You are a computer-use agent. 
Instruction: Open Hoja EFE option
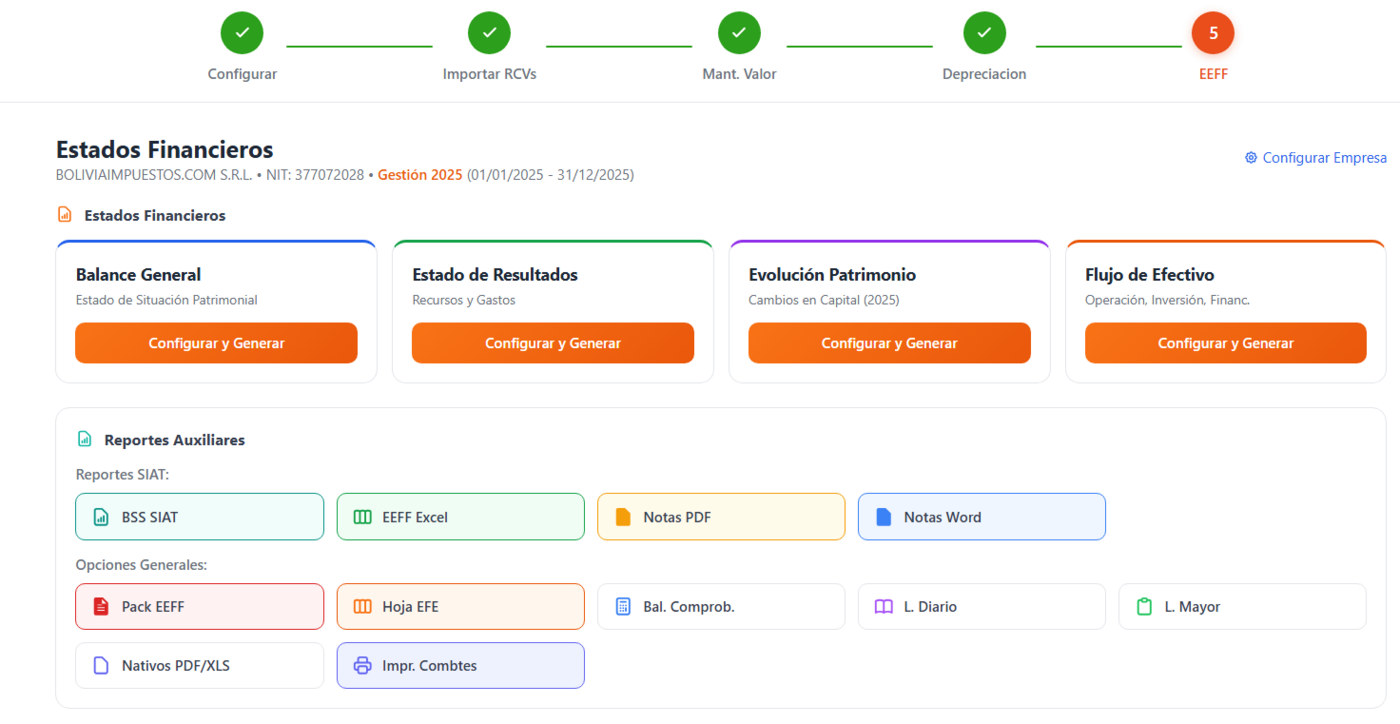(x=461, y=606)
